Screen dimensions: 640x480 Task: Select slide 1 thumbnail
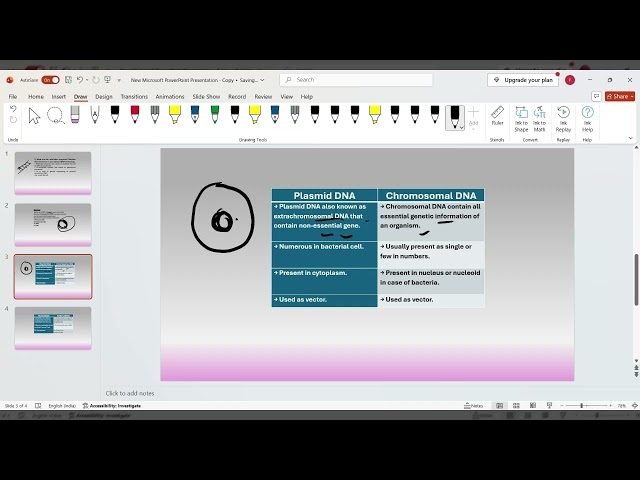(53, 173)
